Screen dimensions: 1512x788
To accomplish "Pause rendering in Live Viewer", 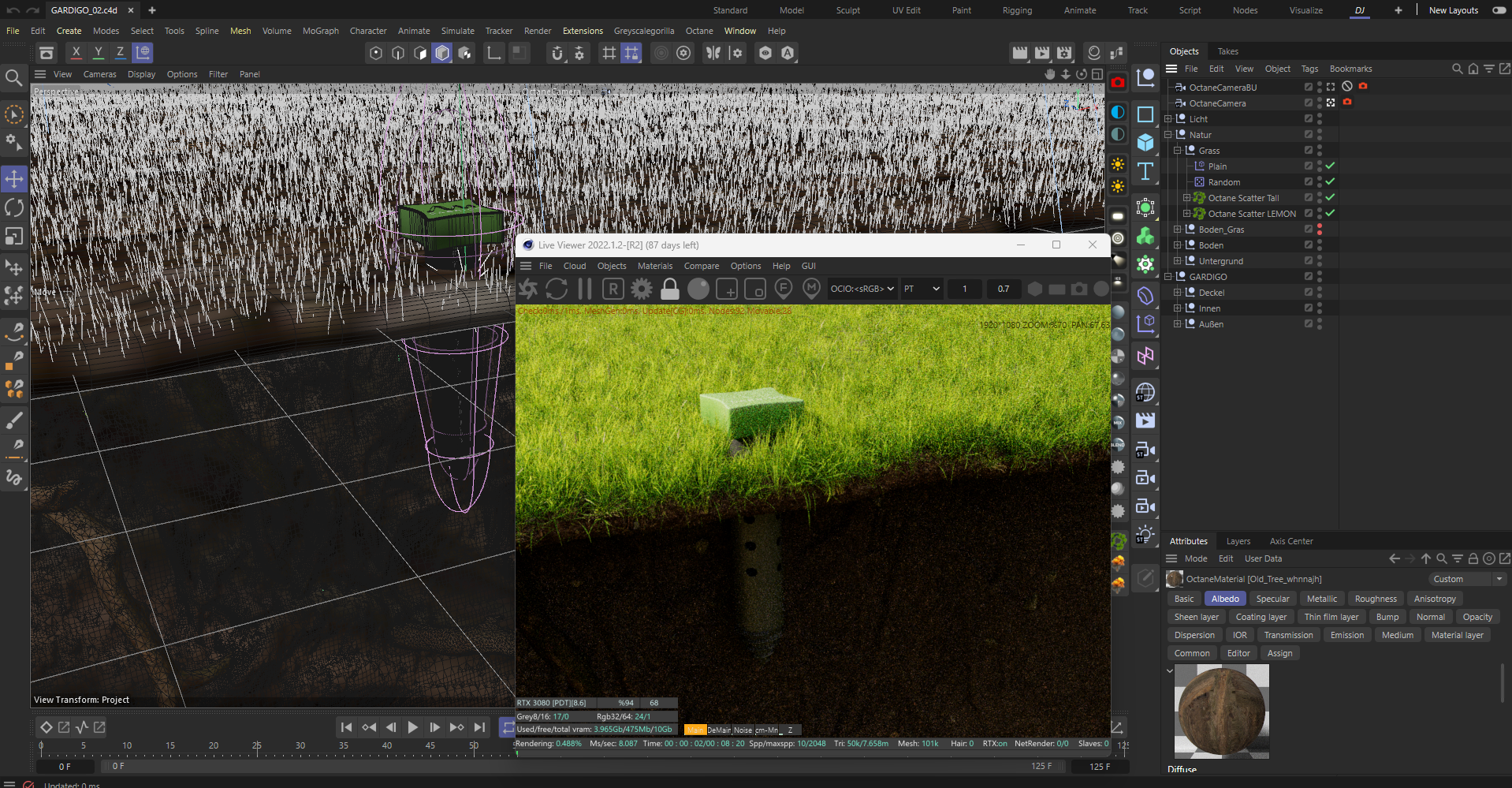I will coord(584,289).
